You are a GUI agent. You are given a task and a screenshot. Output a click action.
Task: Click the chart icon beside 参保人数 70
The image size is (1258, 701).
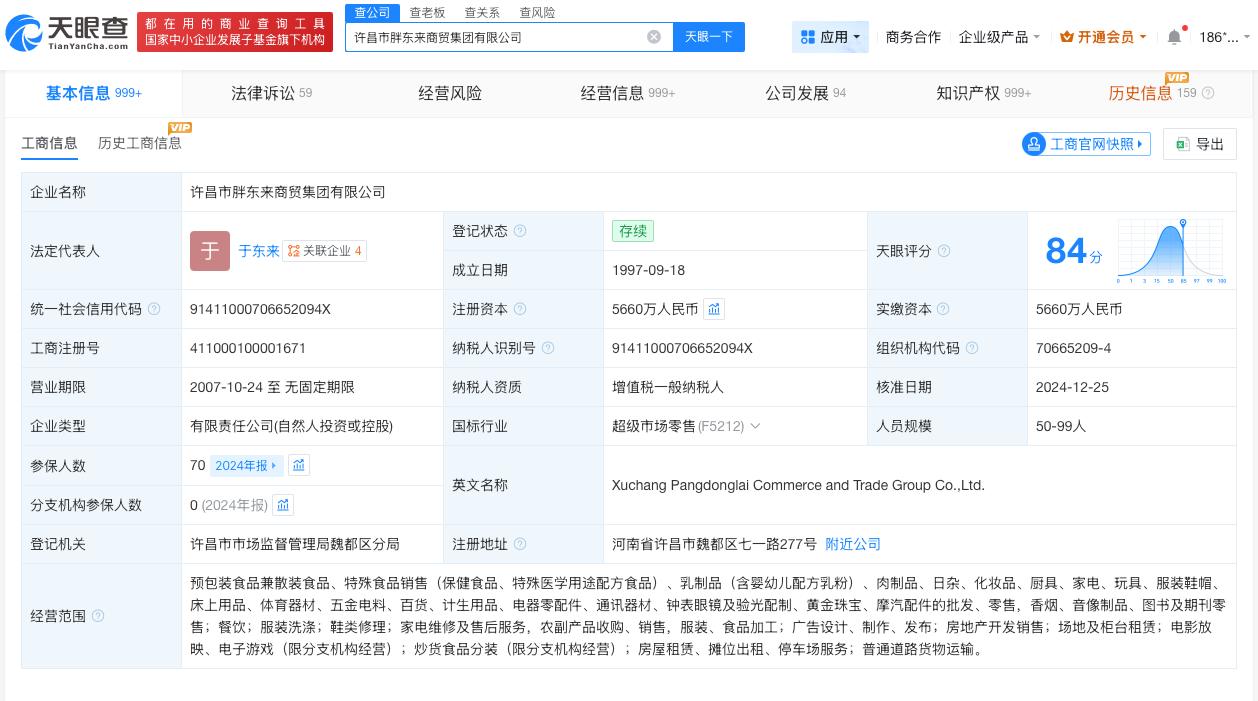click(299, 465)
